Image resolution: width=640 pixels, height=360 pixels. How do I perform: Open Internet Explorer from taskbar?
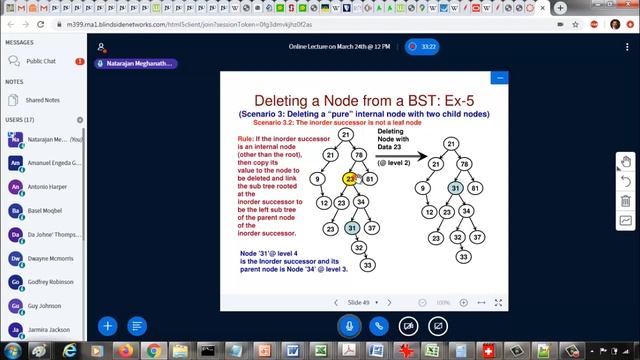click(x=70, y=351)
